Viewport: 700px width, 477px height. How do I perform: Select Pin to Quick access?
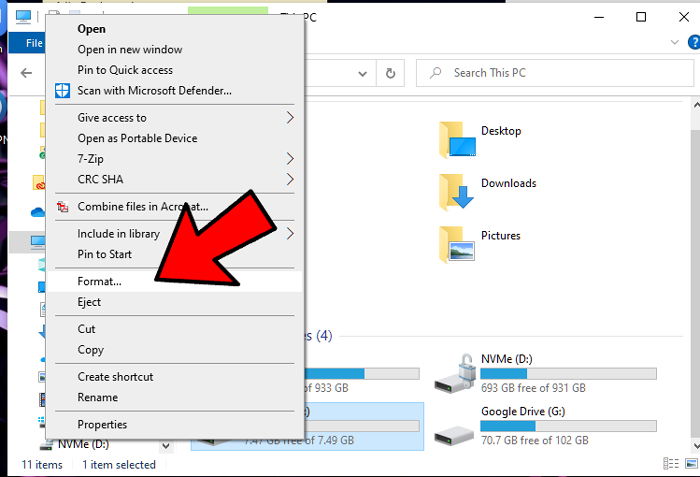click(x=175, y=70)
